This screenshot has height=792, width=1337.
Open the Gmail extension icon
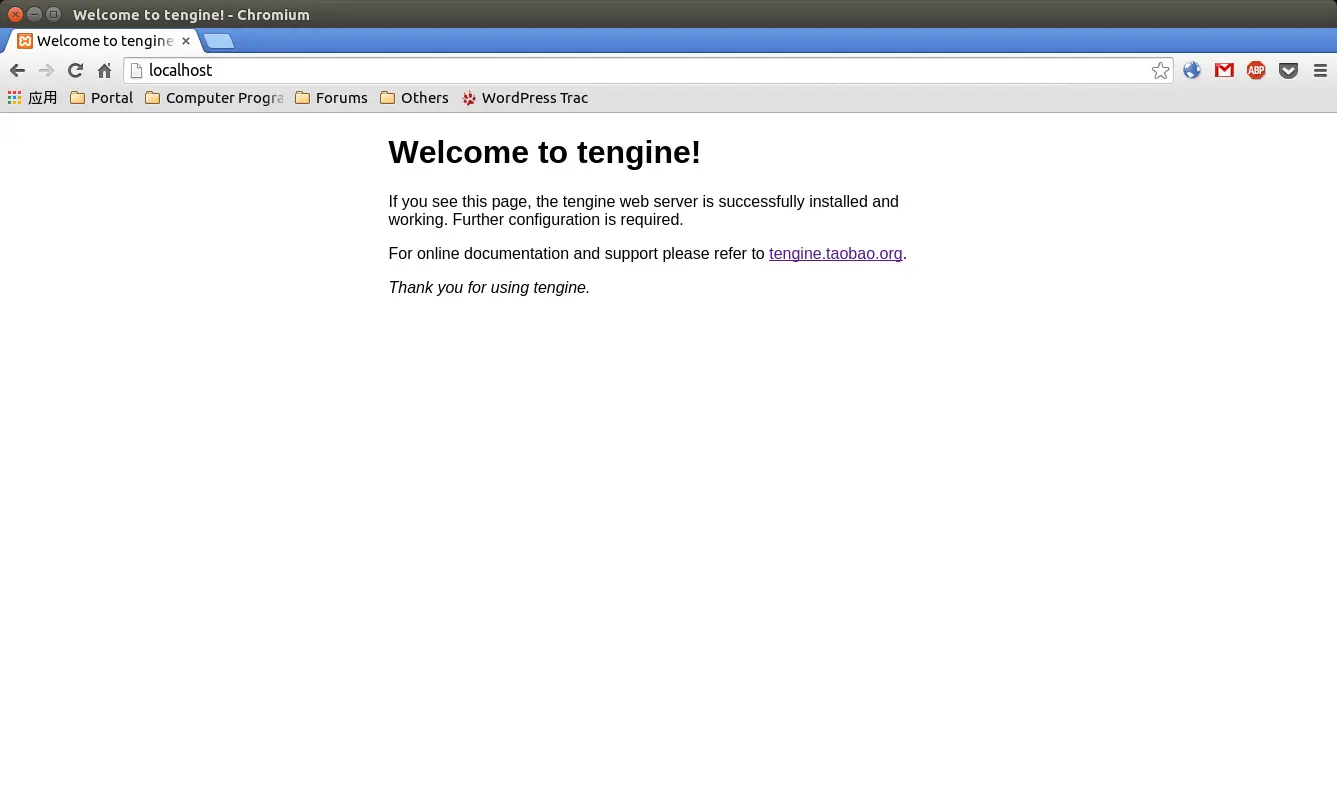point(1224,70)
